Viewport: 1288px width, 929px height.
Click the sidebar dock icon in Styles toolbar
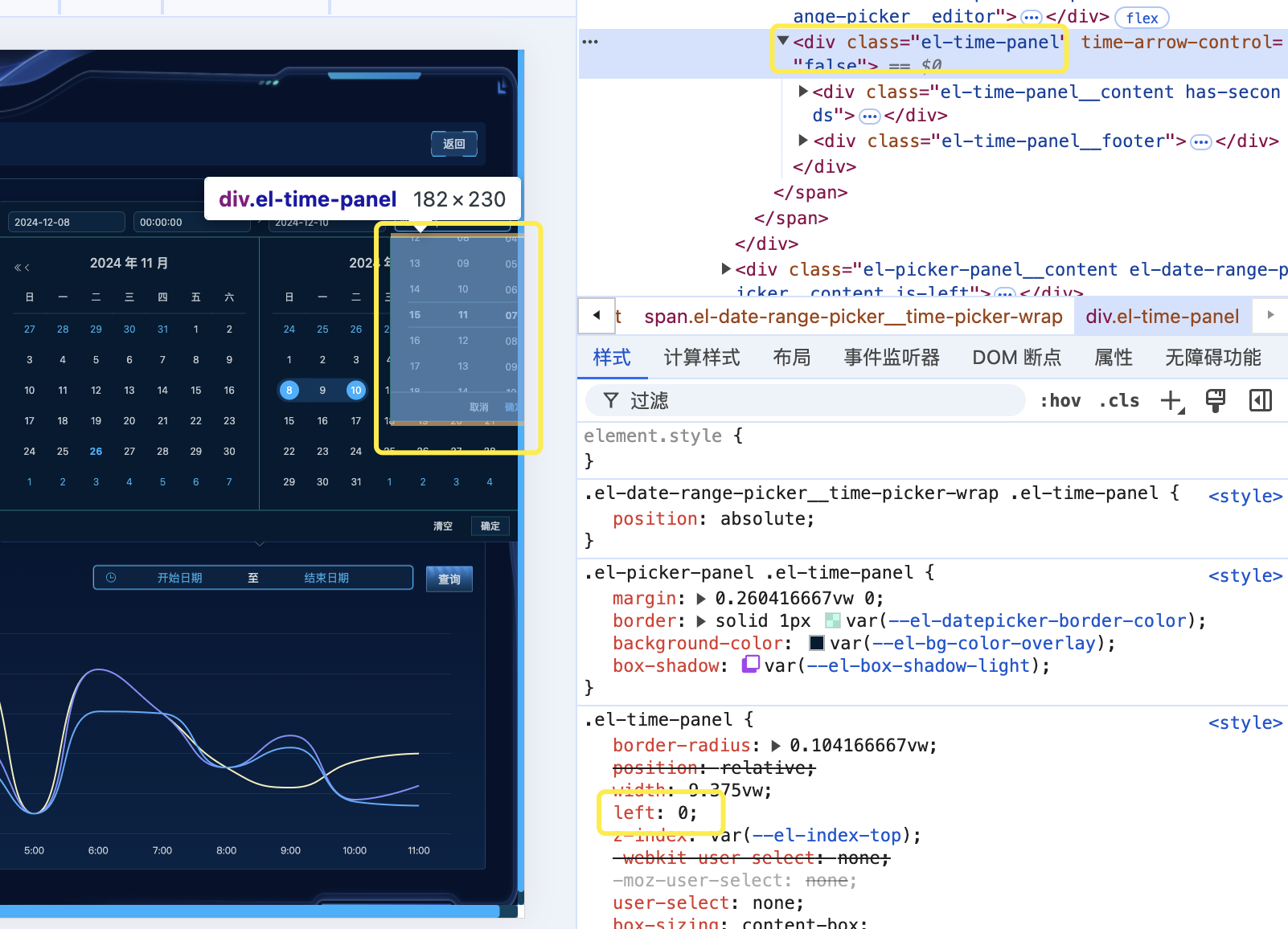(1260, 399)
